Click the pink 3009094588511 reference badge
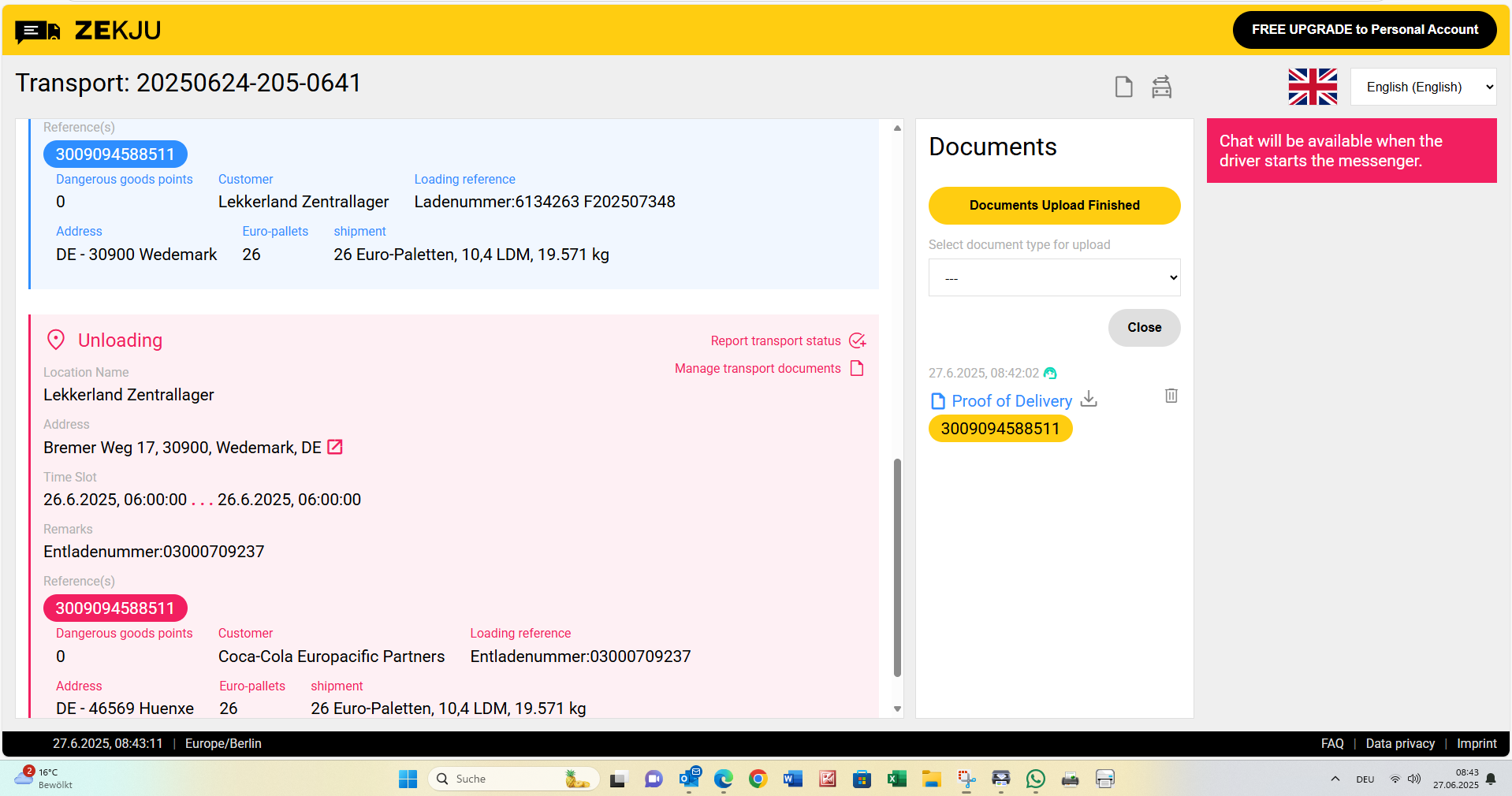The height and width of the screenshot is (796, 1512). tap(115, 608)
